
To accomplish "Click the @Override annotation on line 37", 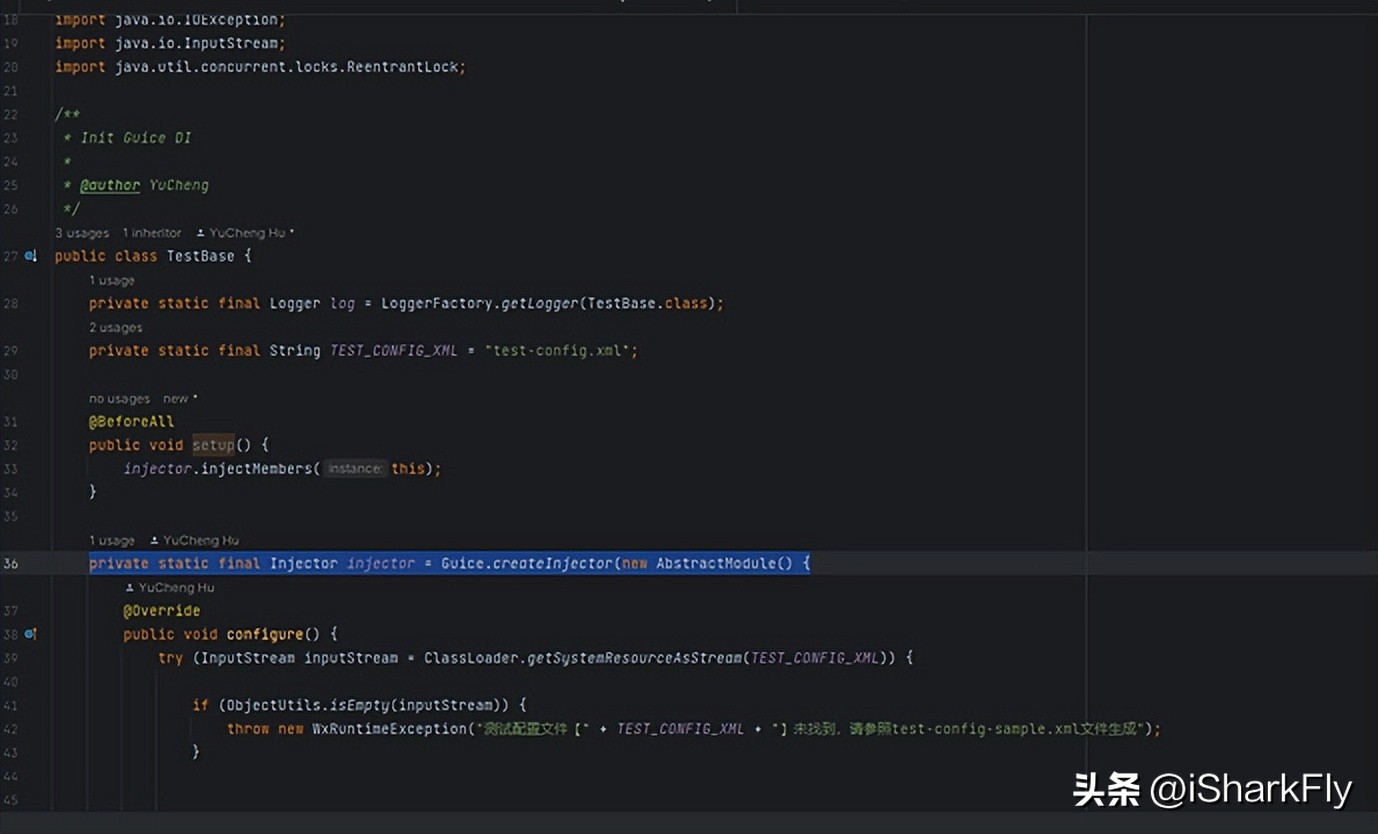I will click(160, 610).
